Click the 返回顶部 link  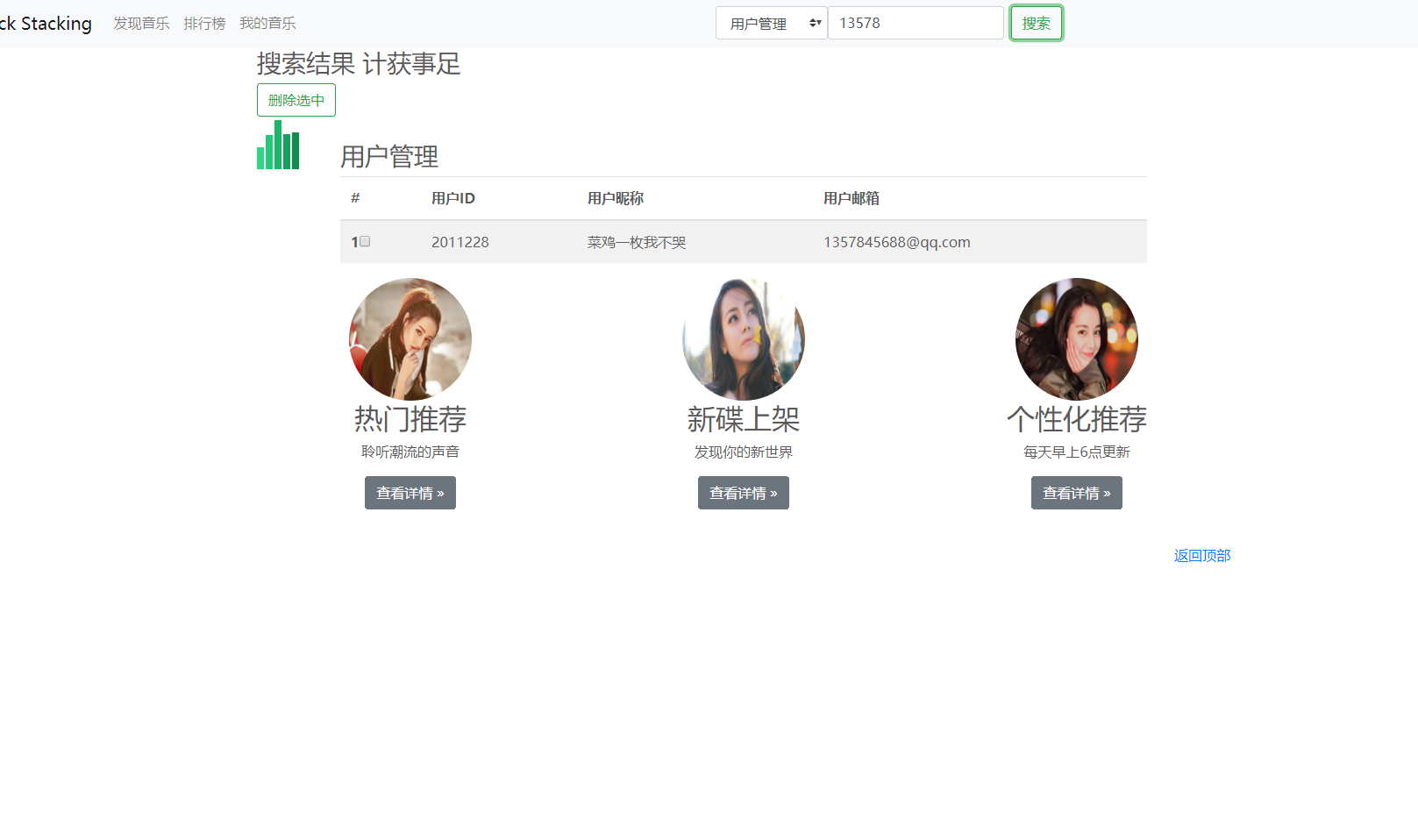pos(1201,555)
